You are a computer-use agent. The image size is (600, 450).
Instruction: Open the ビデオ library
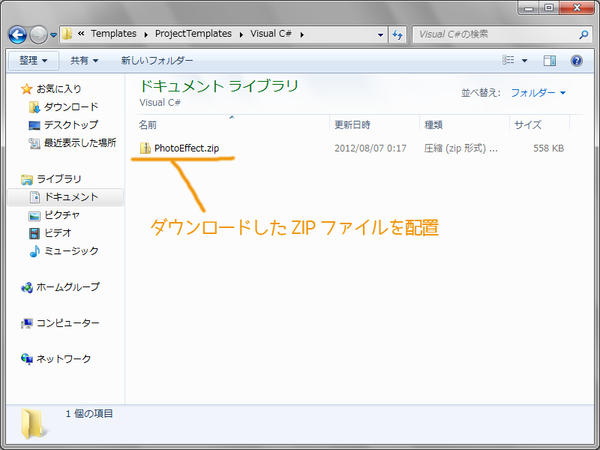(x=58, y=233)
